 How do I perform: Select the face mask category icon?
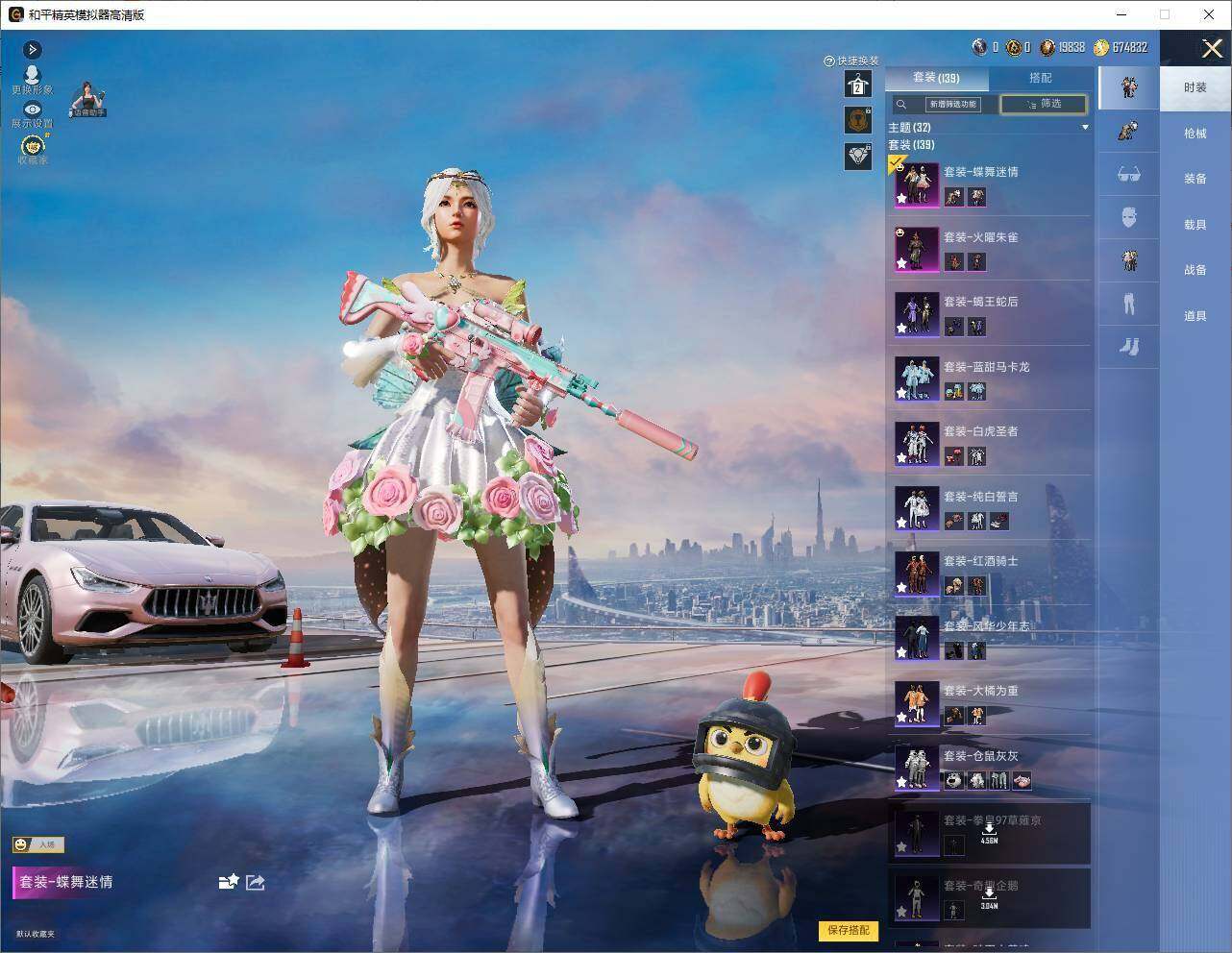pos(1128,217)
